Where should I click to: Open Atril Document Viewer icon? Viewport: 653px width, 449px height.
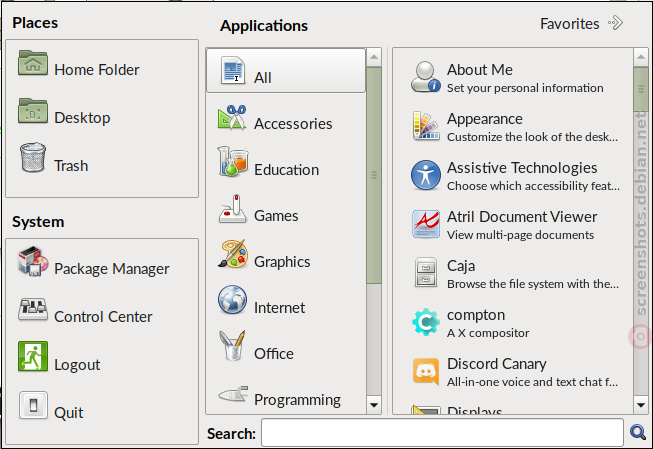(426, 224)
